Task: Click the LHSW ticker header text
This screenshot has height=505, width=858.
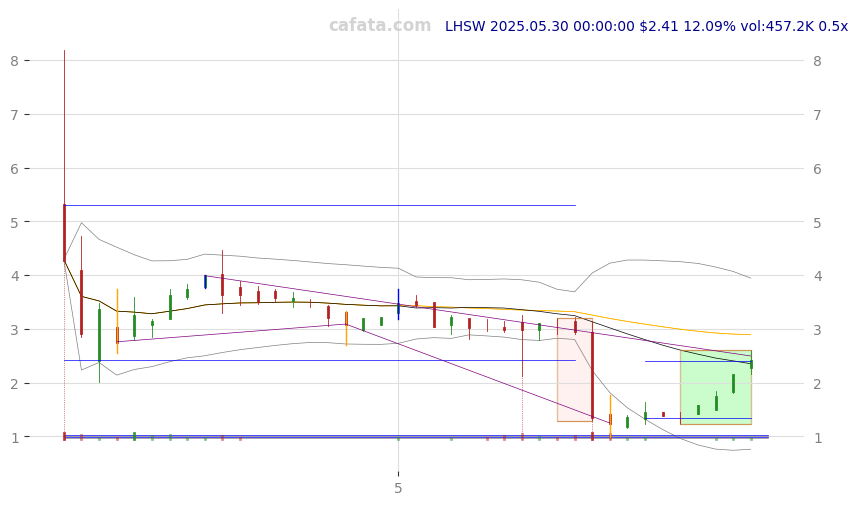Action: point(646,26)
